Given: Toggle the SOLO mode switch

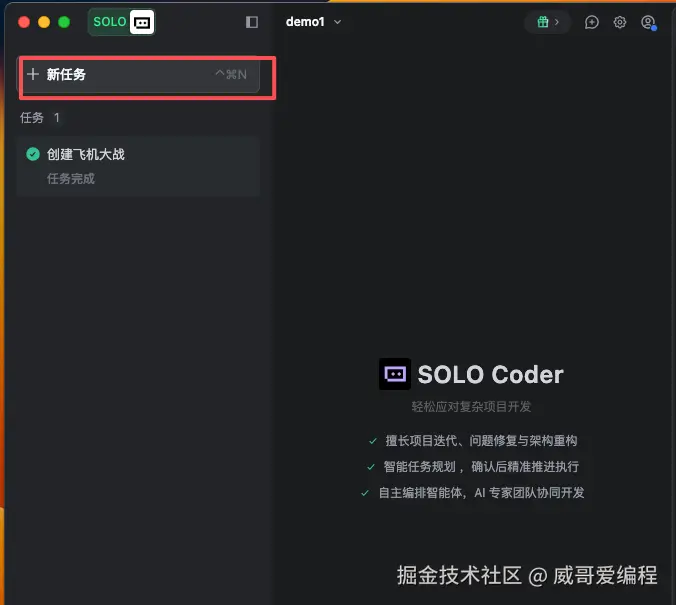Looking at the screenshot, I should [122, 22].
